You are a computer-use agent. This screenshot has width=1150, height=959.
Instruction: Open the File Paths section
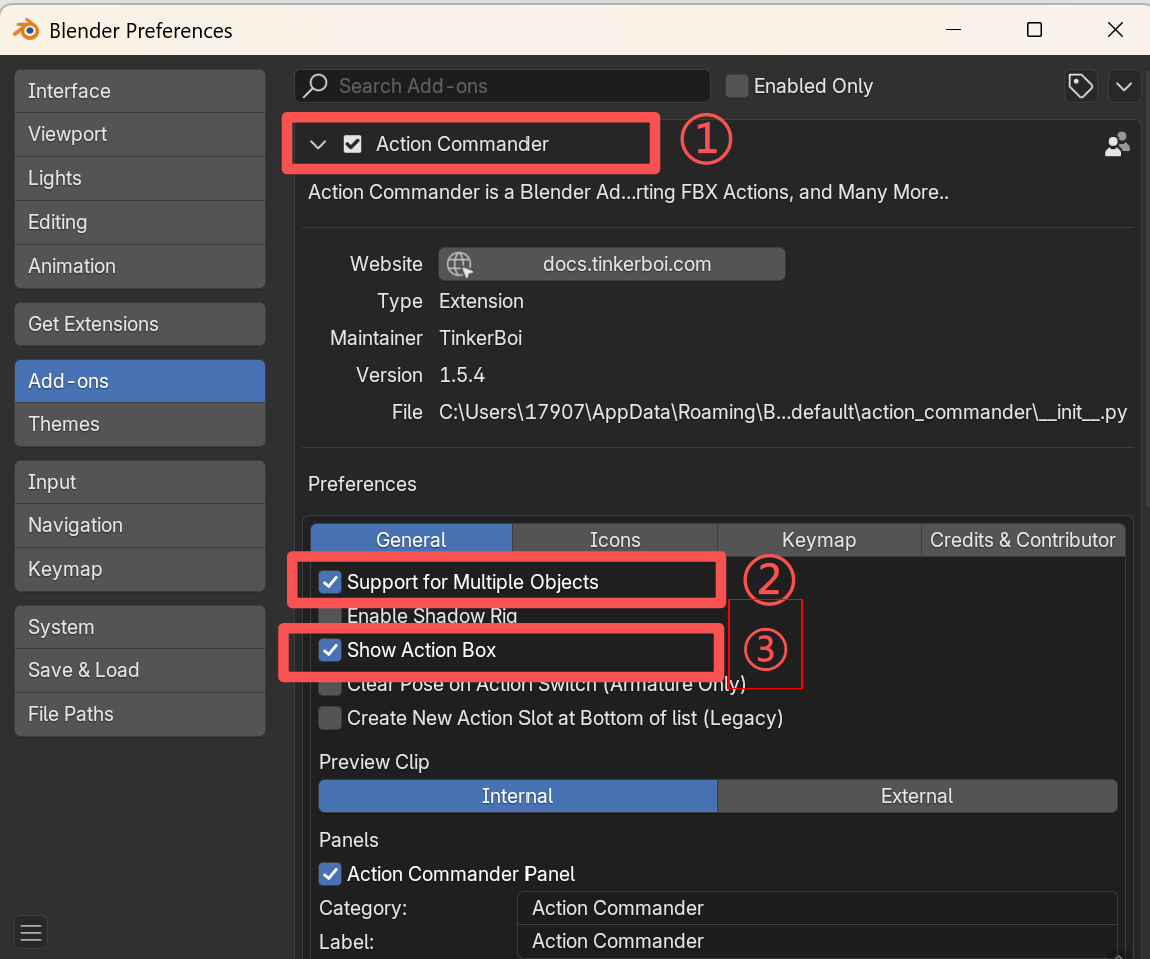(139, 714)
